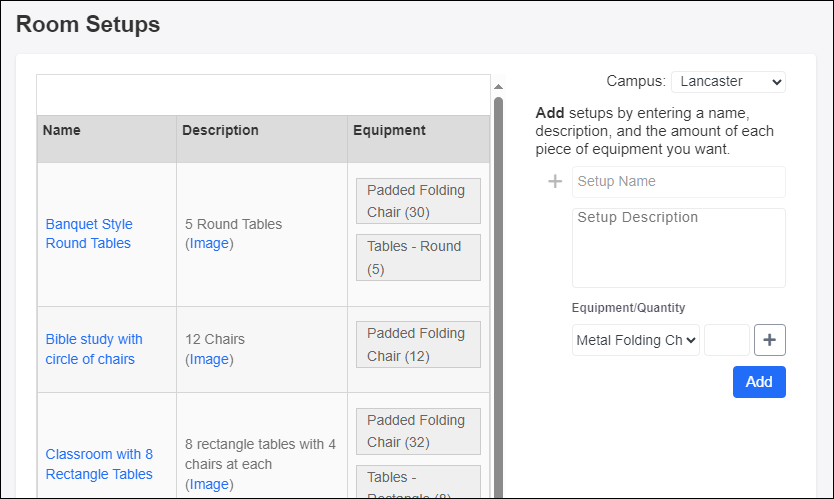Click the scroll up arrow on table scrollbar
This screenshot has width=834, height=499.
[498, 87]
